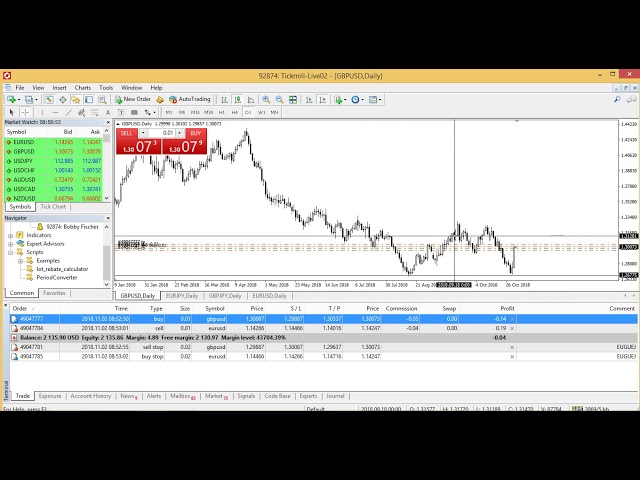Switch chart to H4 timeframe
This screenshot has width=640, height=480.
click(236, 112)
